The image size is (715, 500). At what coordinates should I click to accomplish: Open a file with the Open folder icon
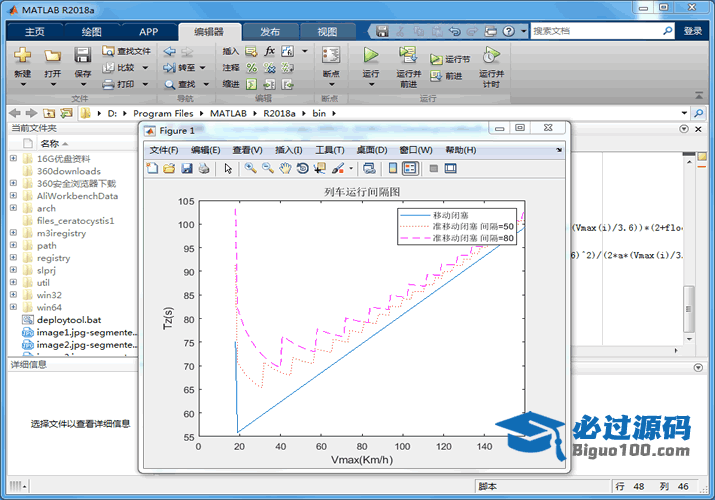click(52, 56)
